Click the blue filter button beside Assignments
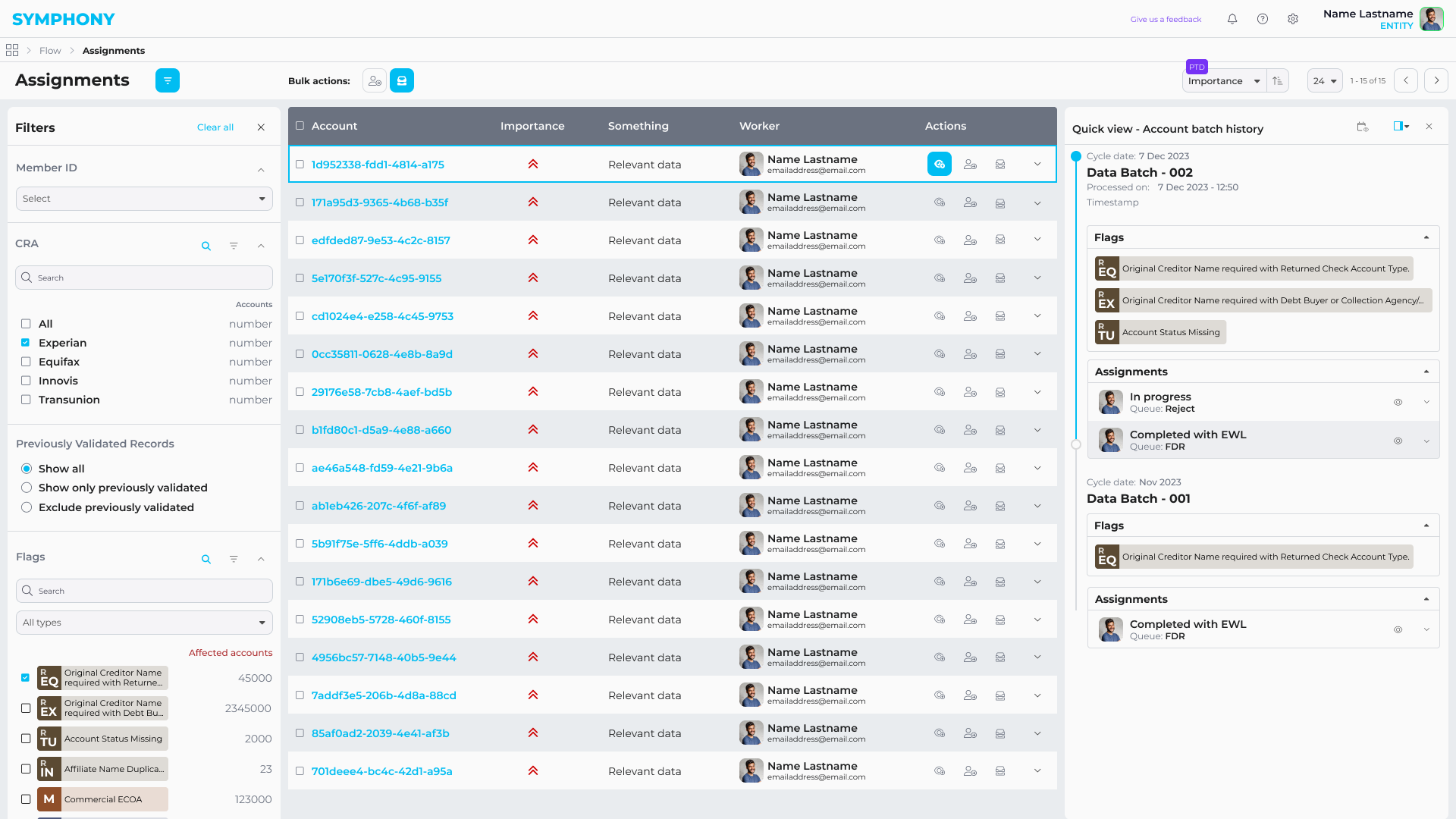The image size is (1456, 819). pyautogui.click(x=168, y=80)
